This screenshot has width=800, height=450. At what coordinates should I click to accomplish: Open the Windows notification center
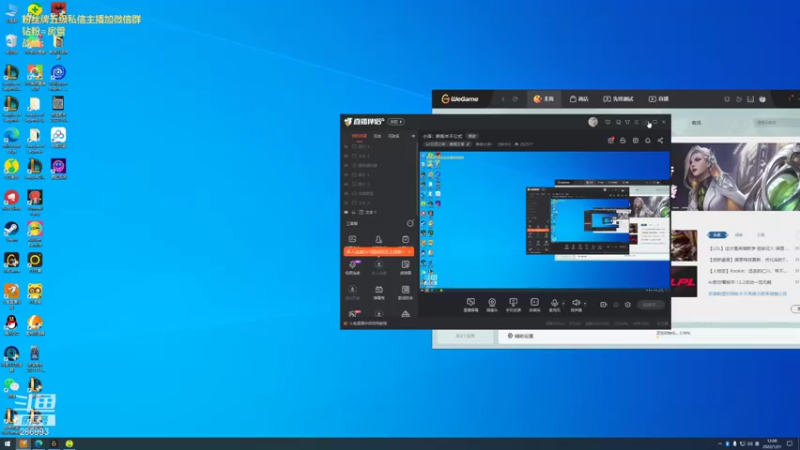point(790,444)
